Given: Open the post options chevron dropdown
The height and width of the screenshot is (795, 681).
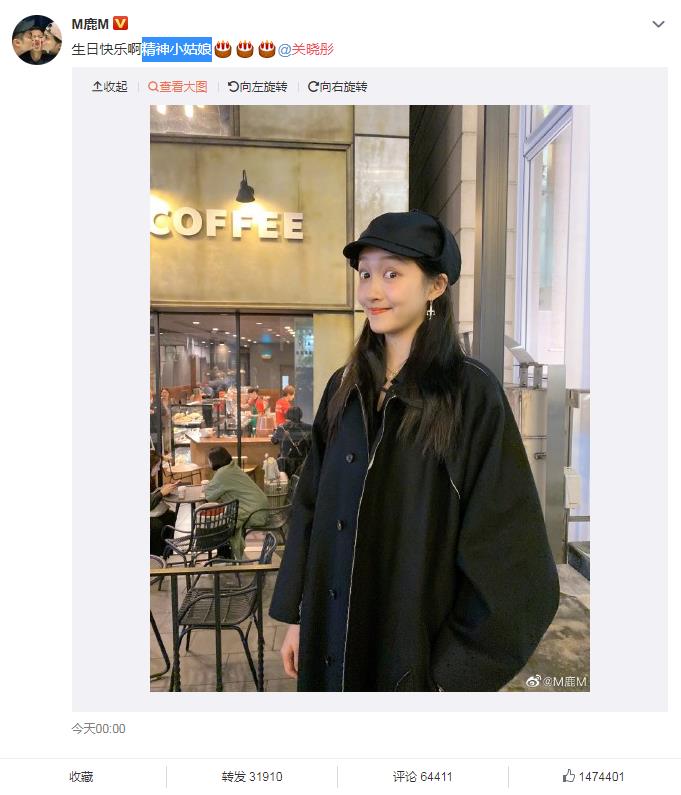Looking at the screenshot, I should 658,24.
